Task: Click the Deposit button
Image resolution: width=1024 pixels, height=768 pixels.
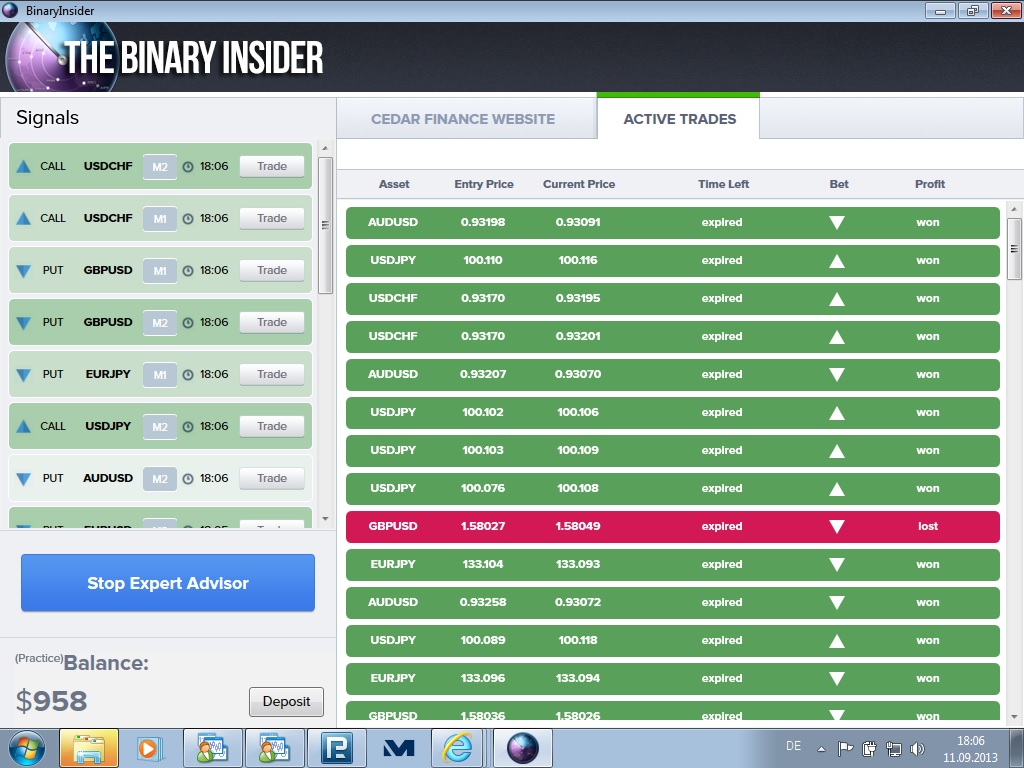Action: 286,701
